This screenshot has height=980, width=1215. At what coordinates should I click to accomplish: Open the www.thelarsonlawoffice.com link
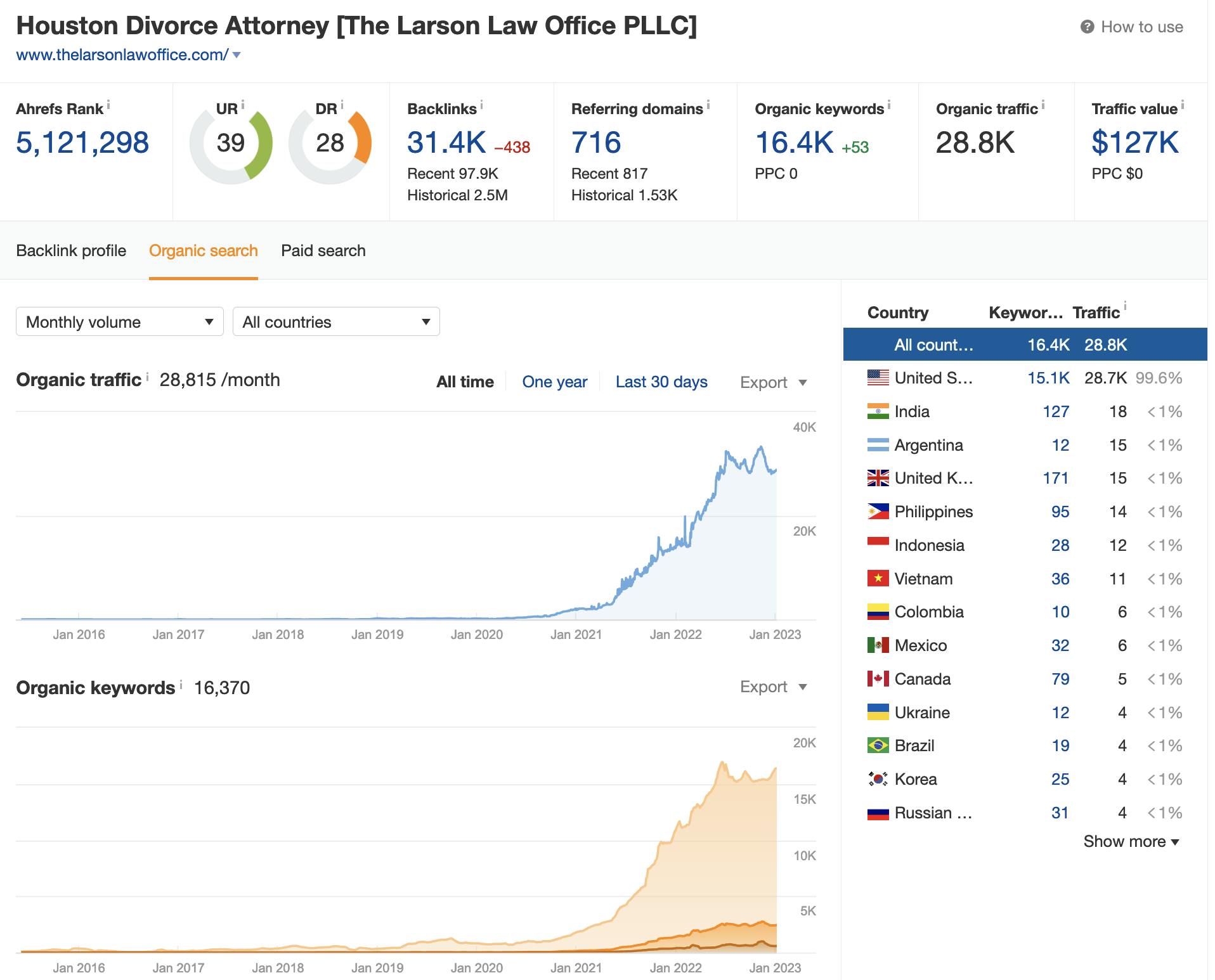122,55
